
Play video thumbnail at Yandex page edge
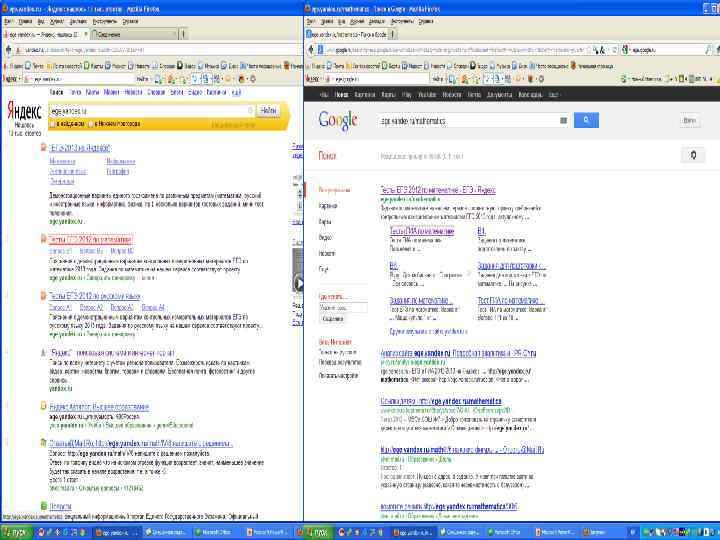pos(298,284)
